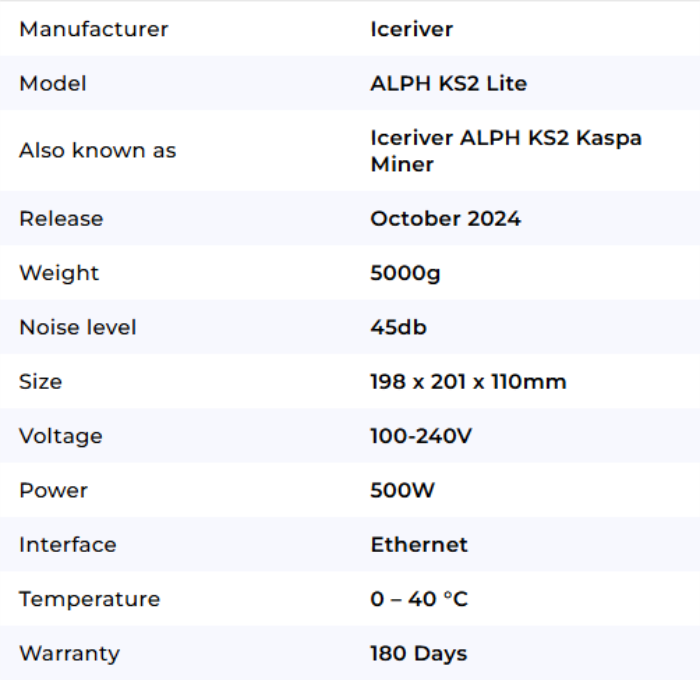Select the October 2024 release value
The width and height of the screenshot is (700, 680).
pyautogui.click(x=445, y=218)
